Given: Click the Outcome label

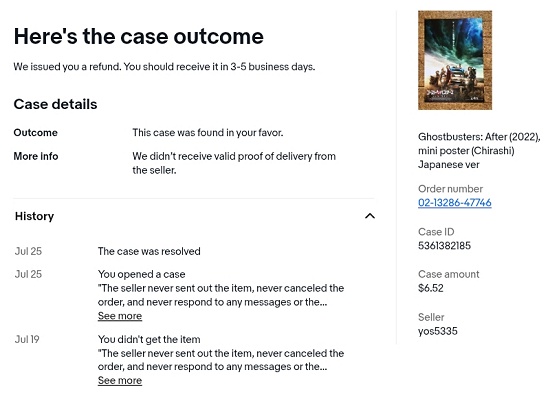Looking at the screenshot, I should click(35, 133).
